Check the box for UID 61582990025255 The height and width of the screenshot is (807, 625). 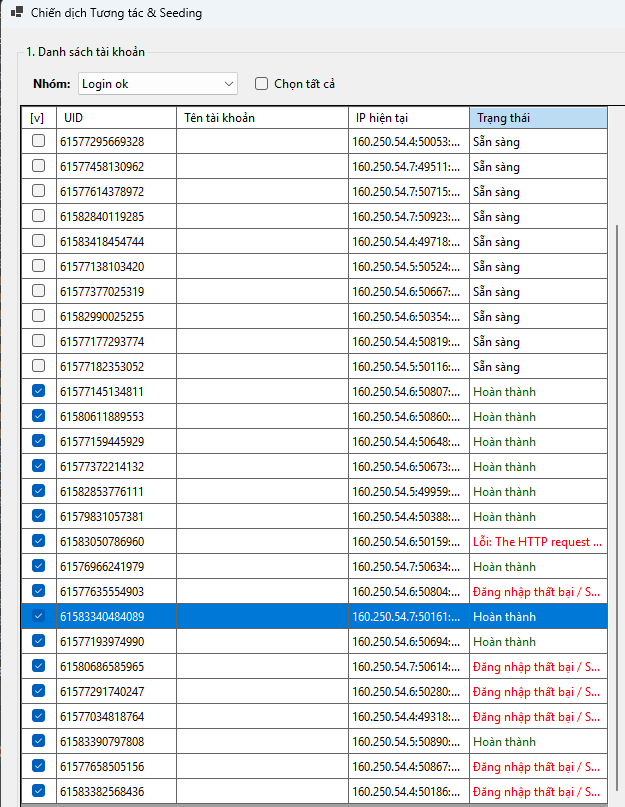(39, 316)
